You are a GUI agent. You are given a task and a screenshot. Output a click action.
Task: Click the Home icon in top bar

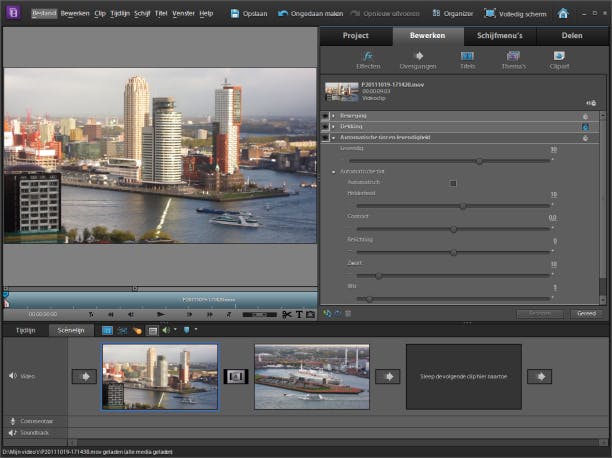click(563, 14)
